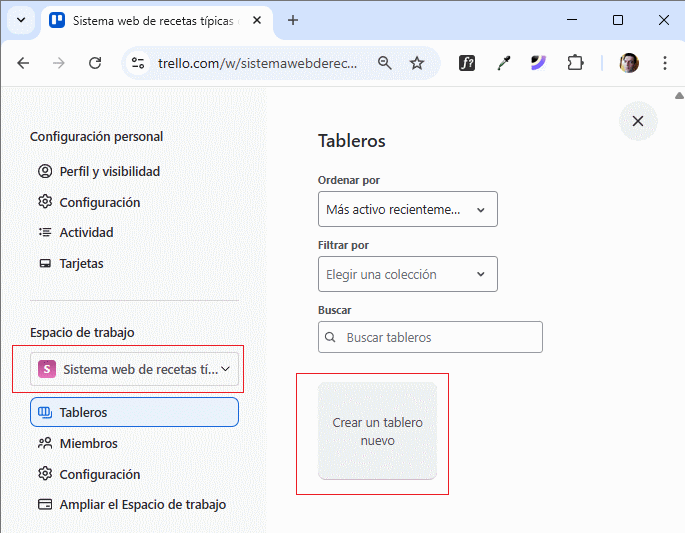Click the browser reload page icon
The width and height of the screenshot is (685, 533).
(95, 63)
